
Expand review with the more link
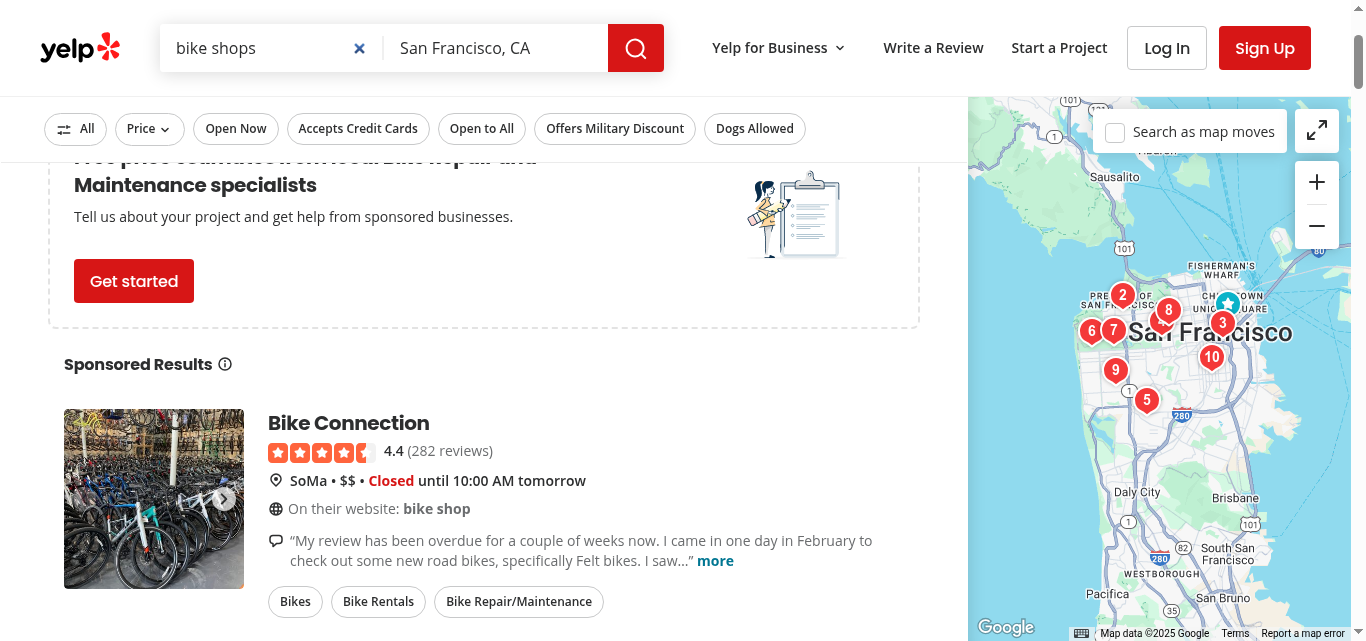pyautogui.click(x=715, y=561)
